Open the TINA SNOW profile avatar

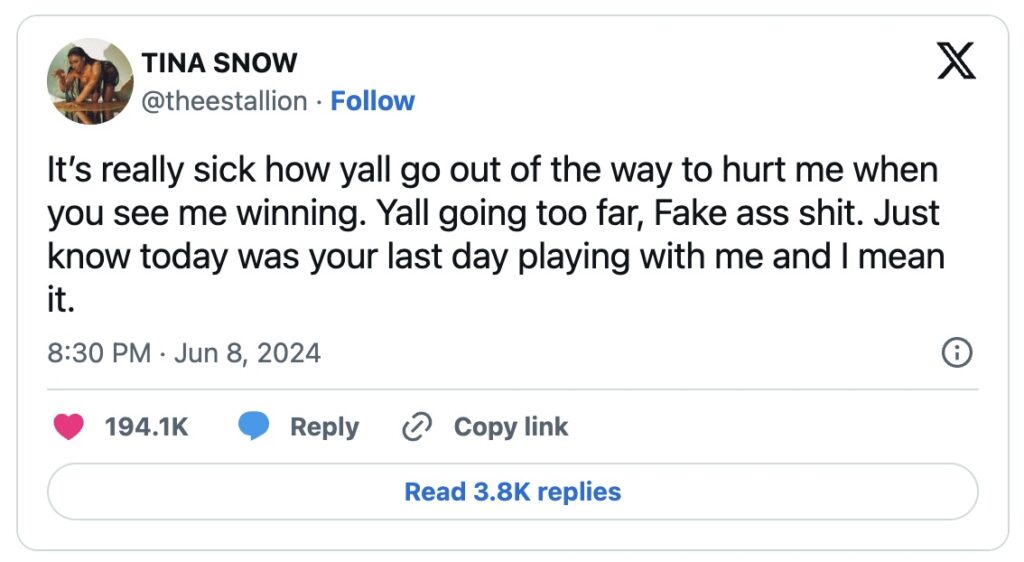tap(90, 81)
